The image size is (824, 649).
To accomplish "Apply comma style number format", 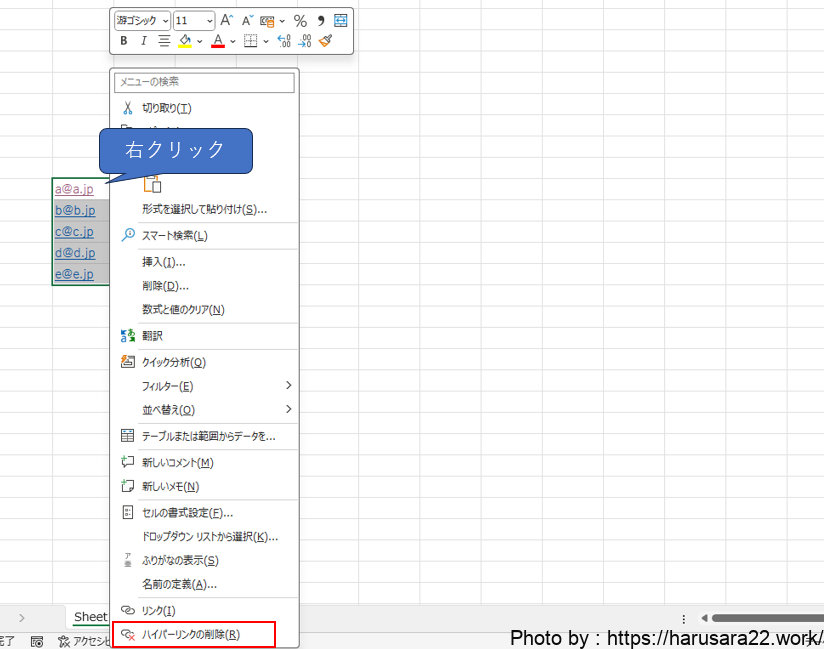I will click(321, 20).
